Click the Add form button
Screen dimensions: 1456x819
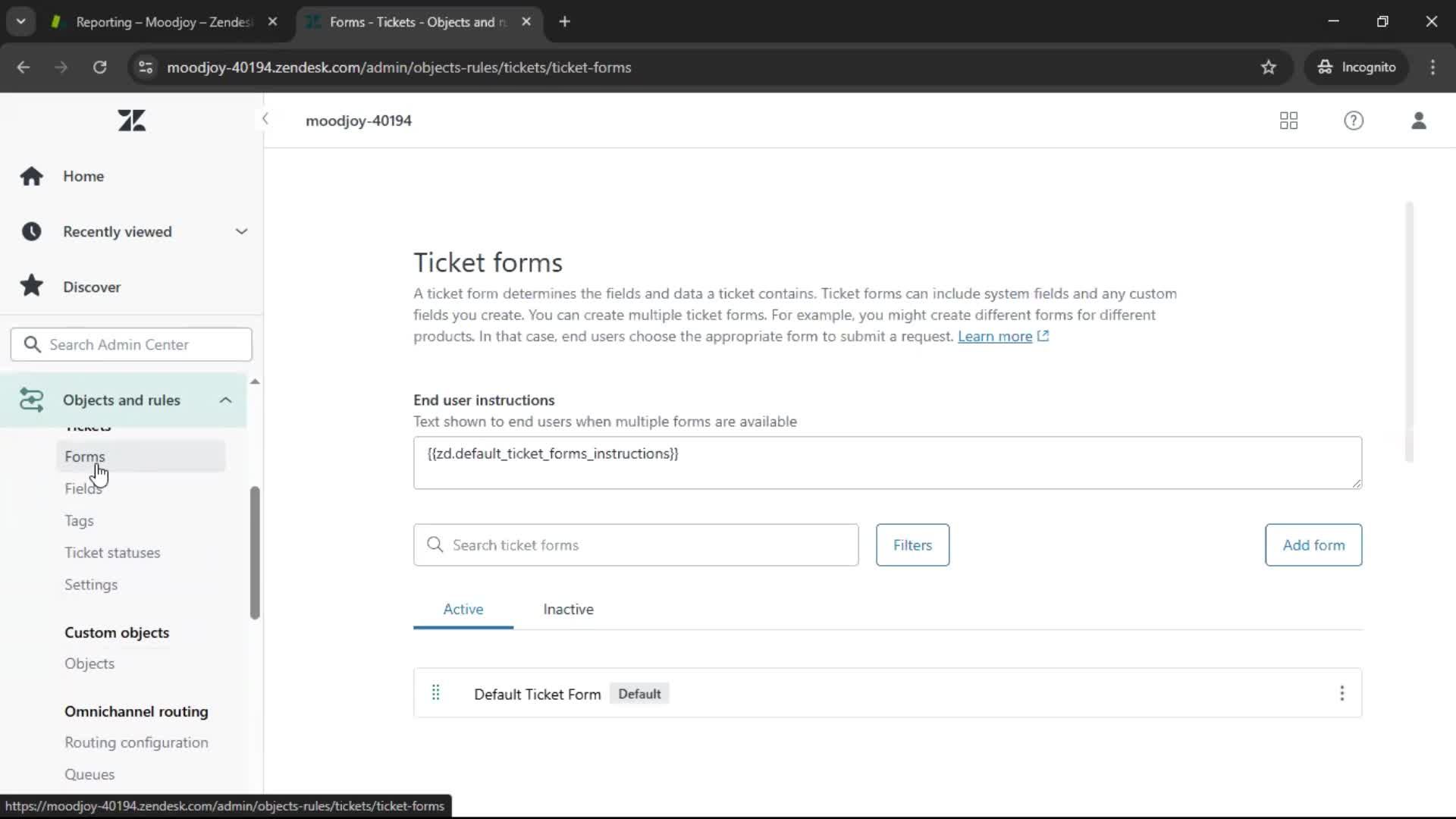click(1313, 544)
